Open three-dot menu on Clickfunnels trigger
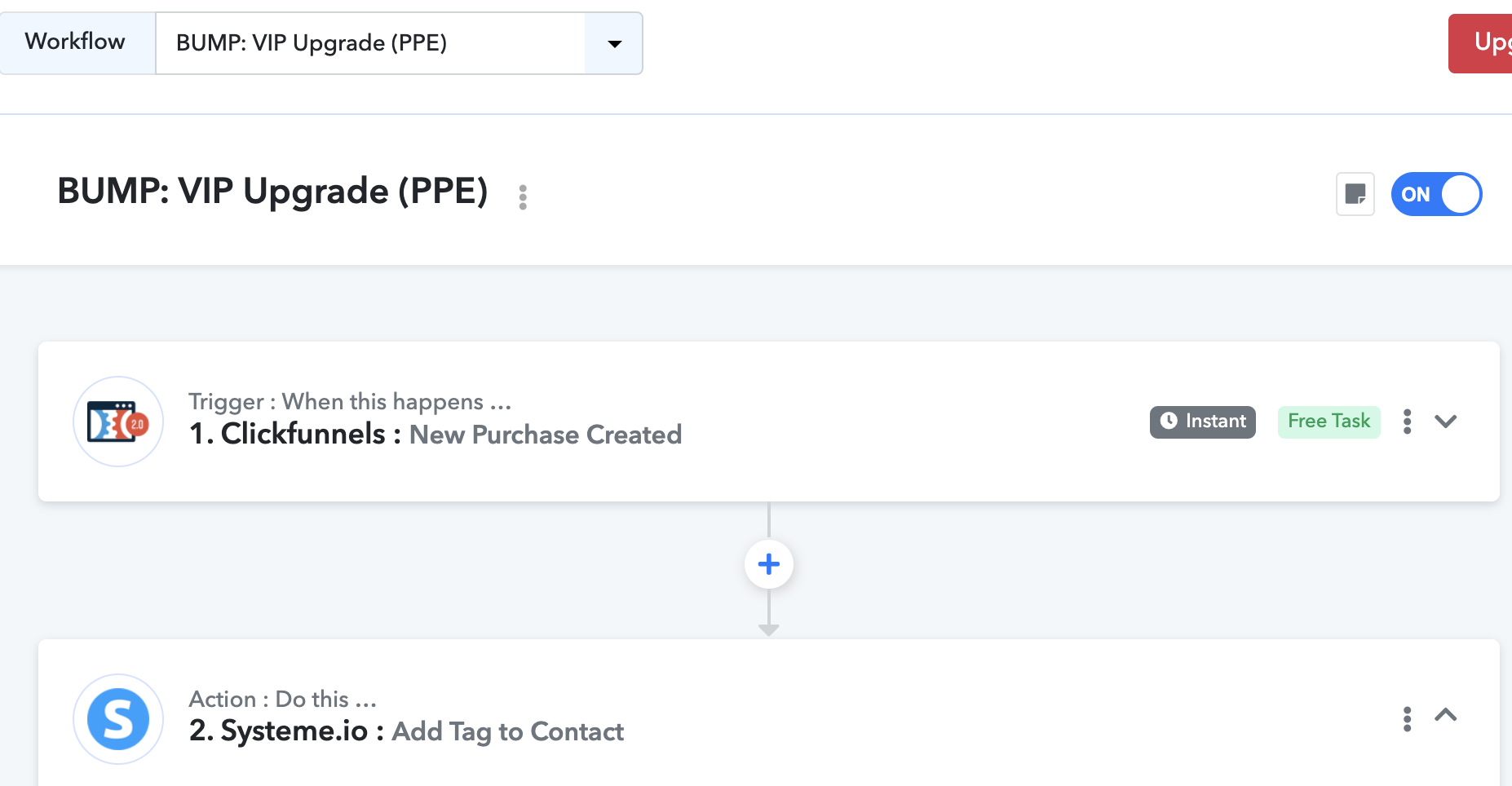The width and height of the screenshot is (1512, 786). (1407, 422)
